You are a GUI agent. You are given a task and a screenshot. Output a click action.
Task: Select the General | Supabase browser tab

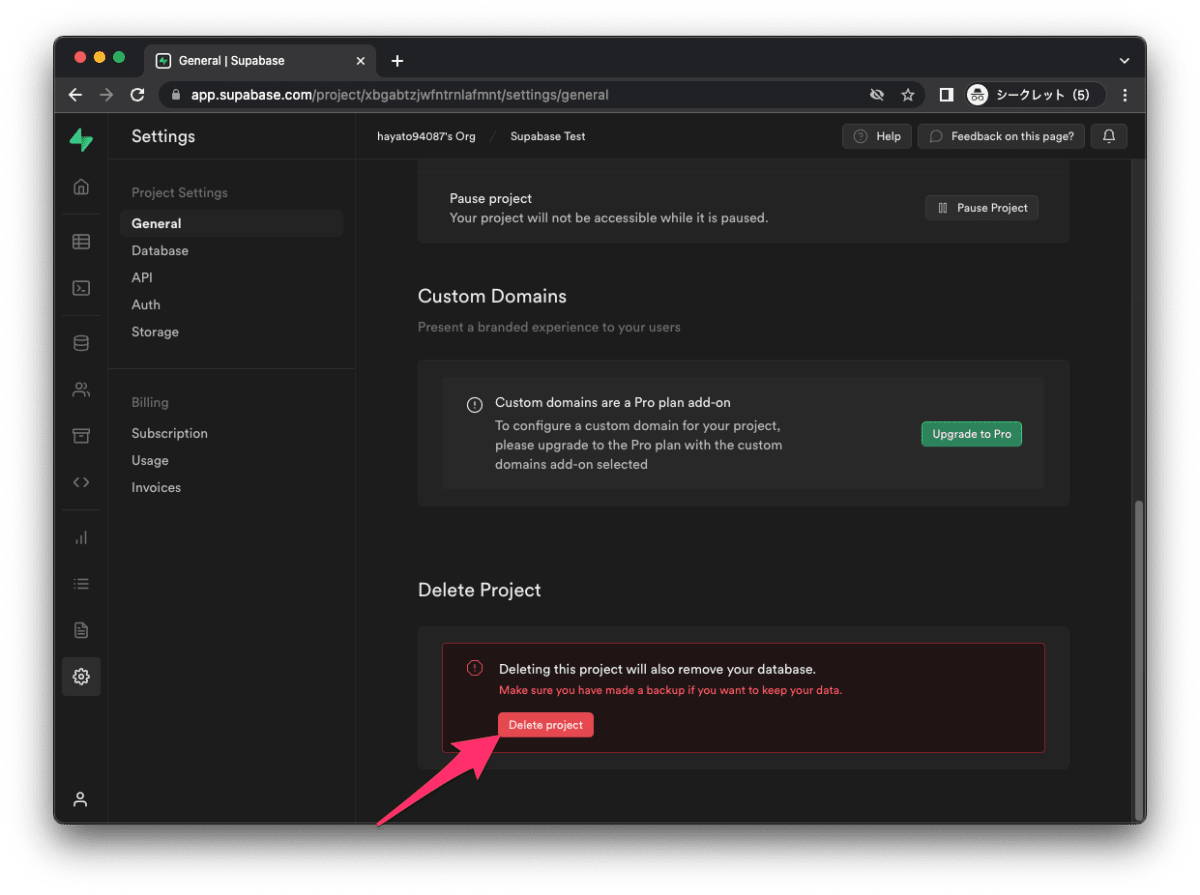[260, 61]
